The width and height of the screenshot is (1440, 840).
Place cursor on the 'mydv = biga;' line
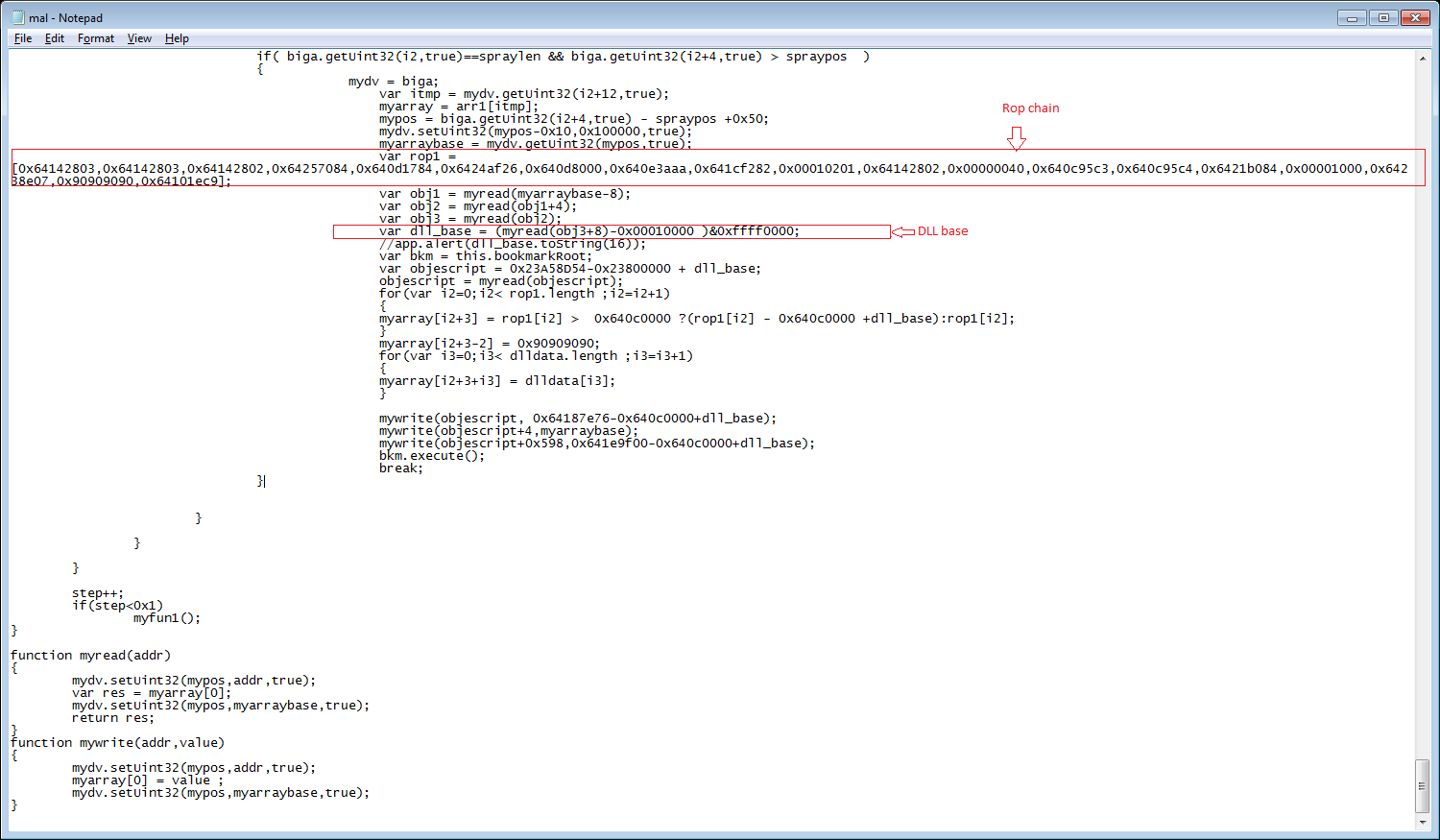pyautogui.click(x=394, y=82)
